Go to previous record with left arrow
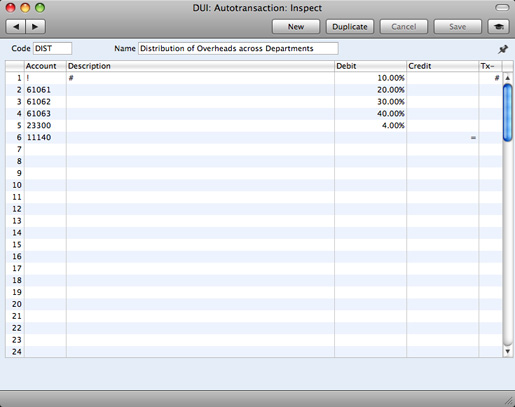Image resolution: width=515 pixels, height=407 pixels. 16,27
